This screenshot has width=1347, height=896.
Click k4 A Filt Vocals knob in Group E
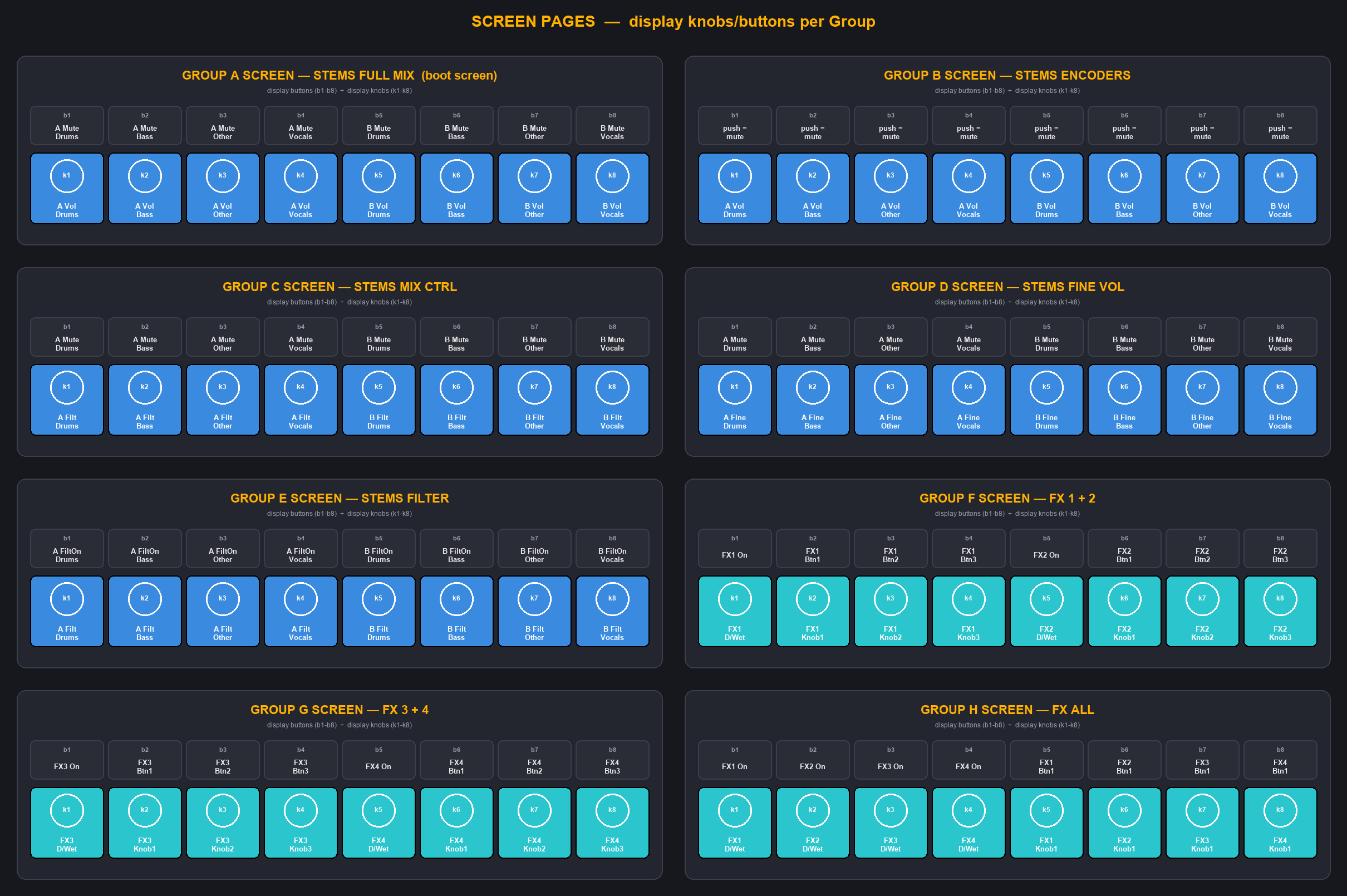(x=301, y=611)
